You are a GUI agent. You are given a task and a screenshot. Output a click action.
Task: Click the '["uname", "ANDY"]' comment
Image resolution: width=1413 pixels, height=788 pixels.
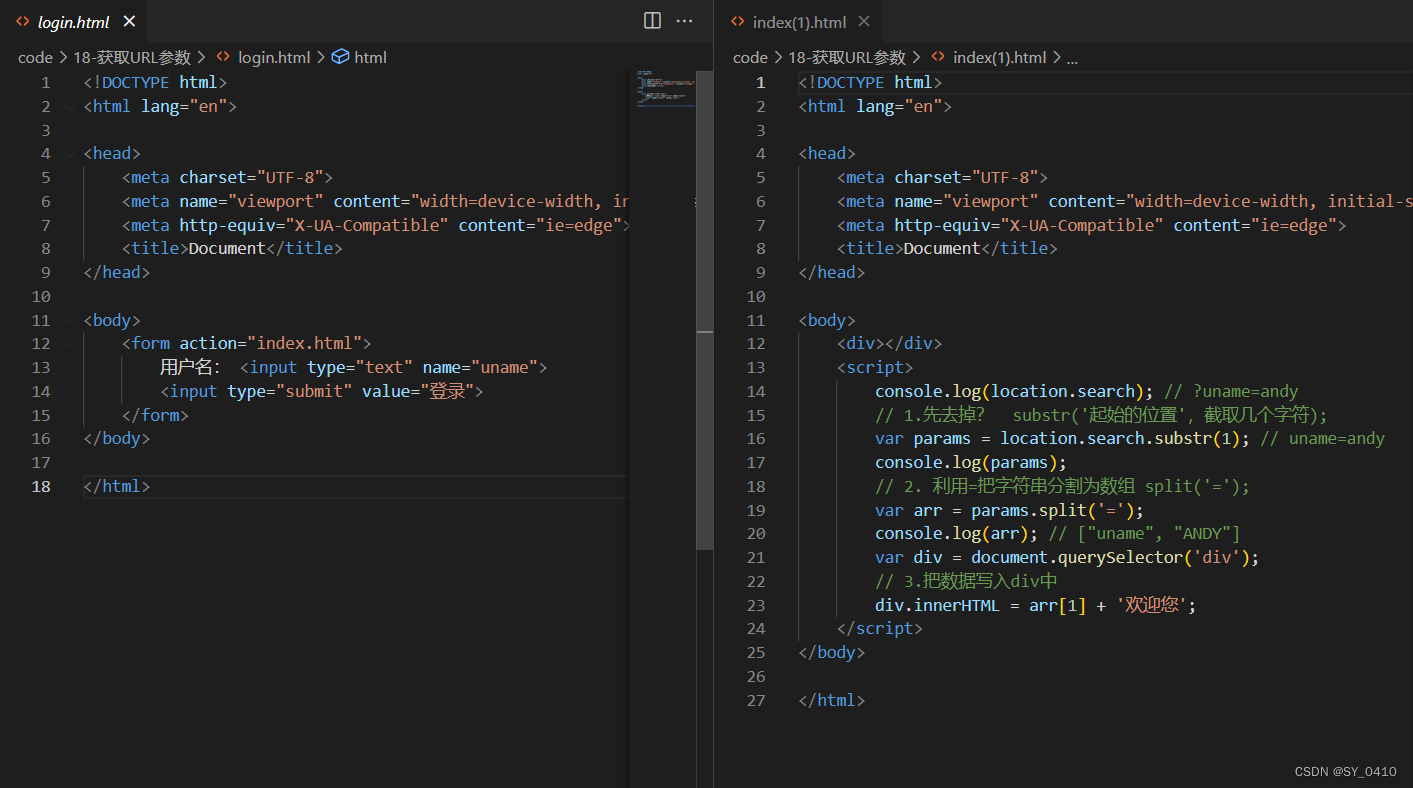point(1158,533)
